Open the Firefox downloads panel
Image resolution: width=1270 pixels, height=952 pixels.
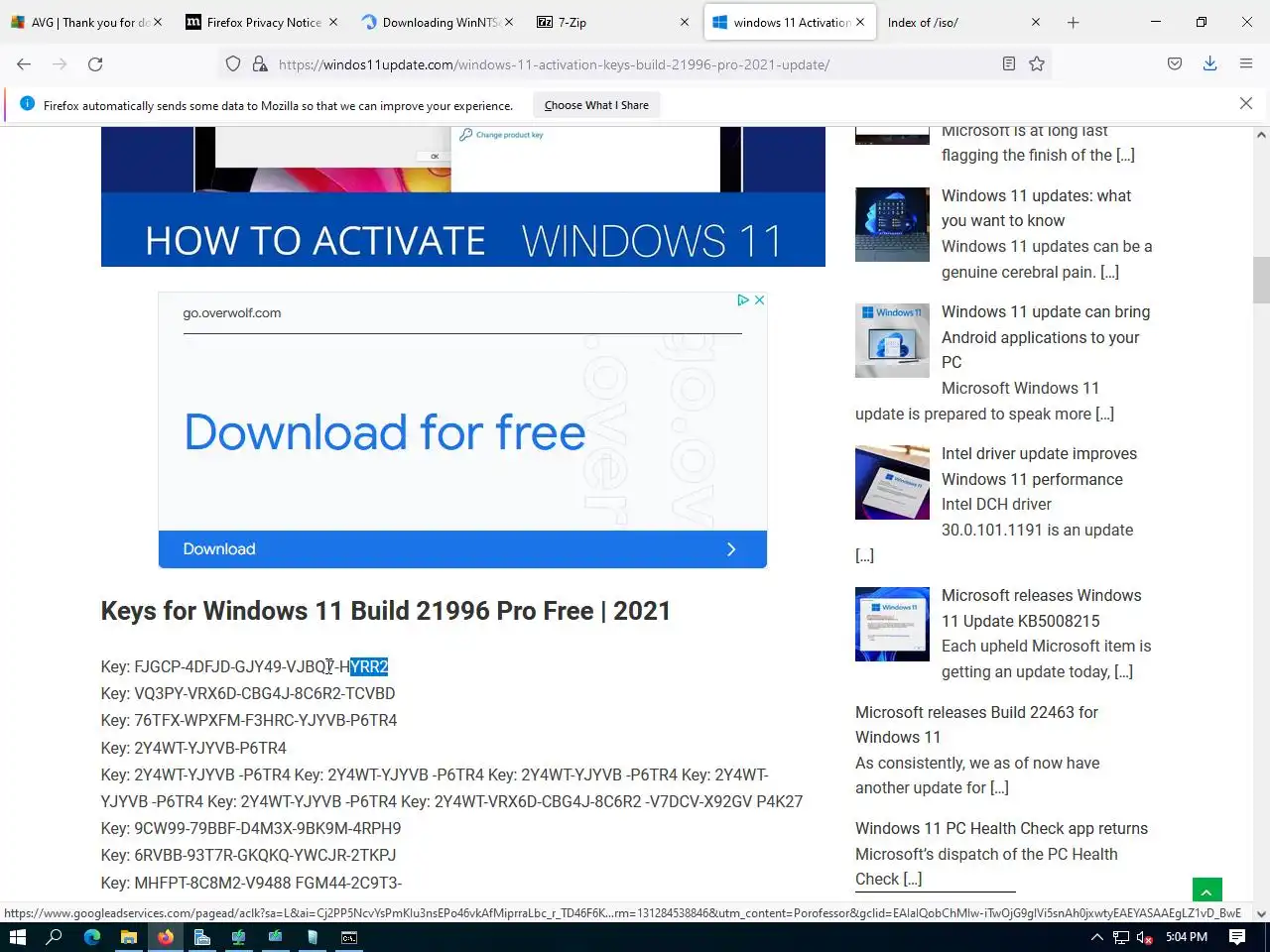coord(1210,64)
